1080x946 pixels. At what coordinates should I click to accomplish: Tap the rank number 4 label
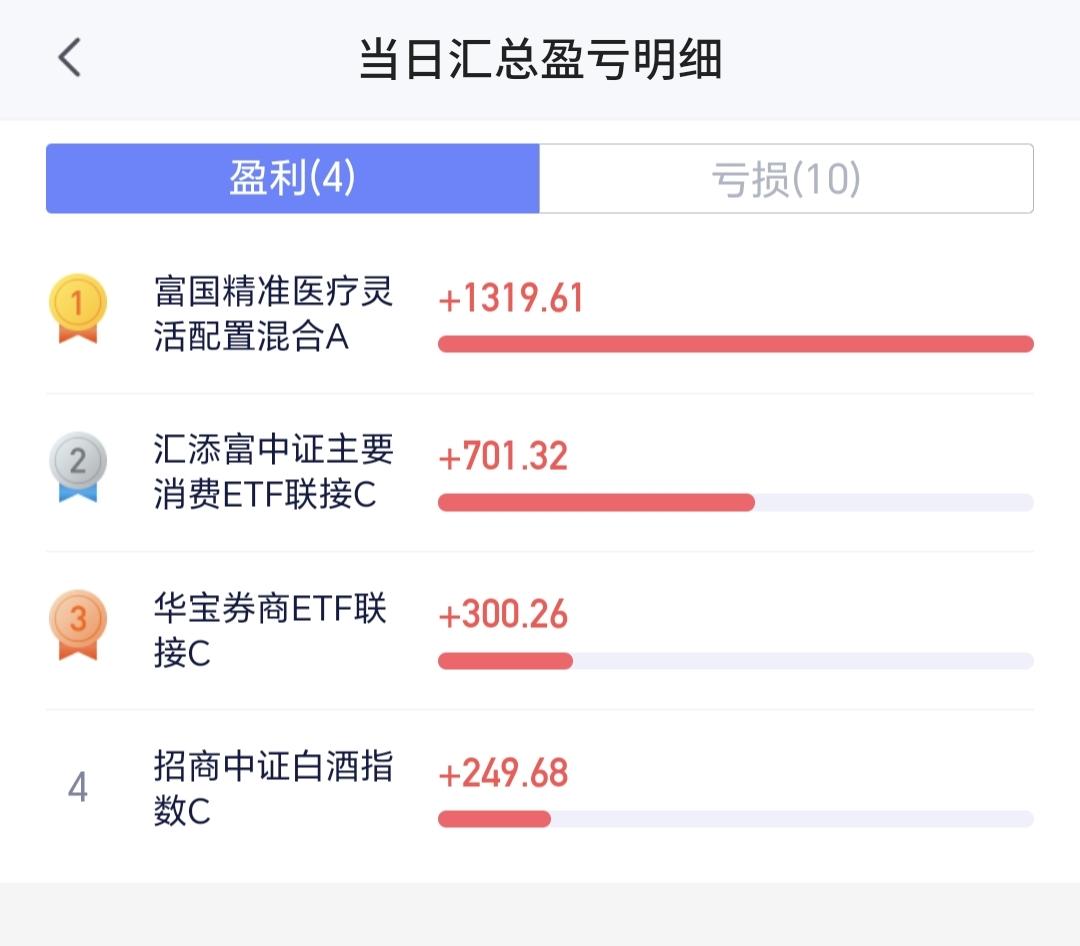tap(78, 788)
